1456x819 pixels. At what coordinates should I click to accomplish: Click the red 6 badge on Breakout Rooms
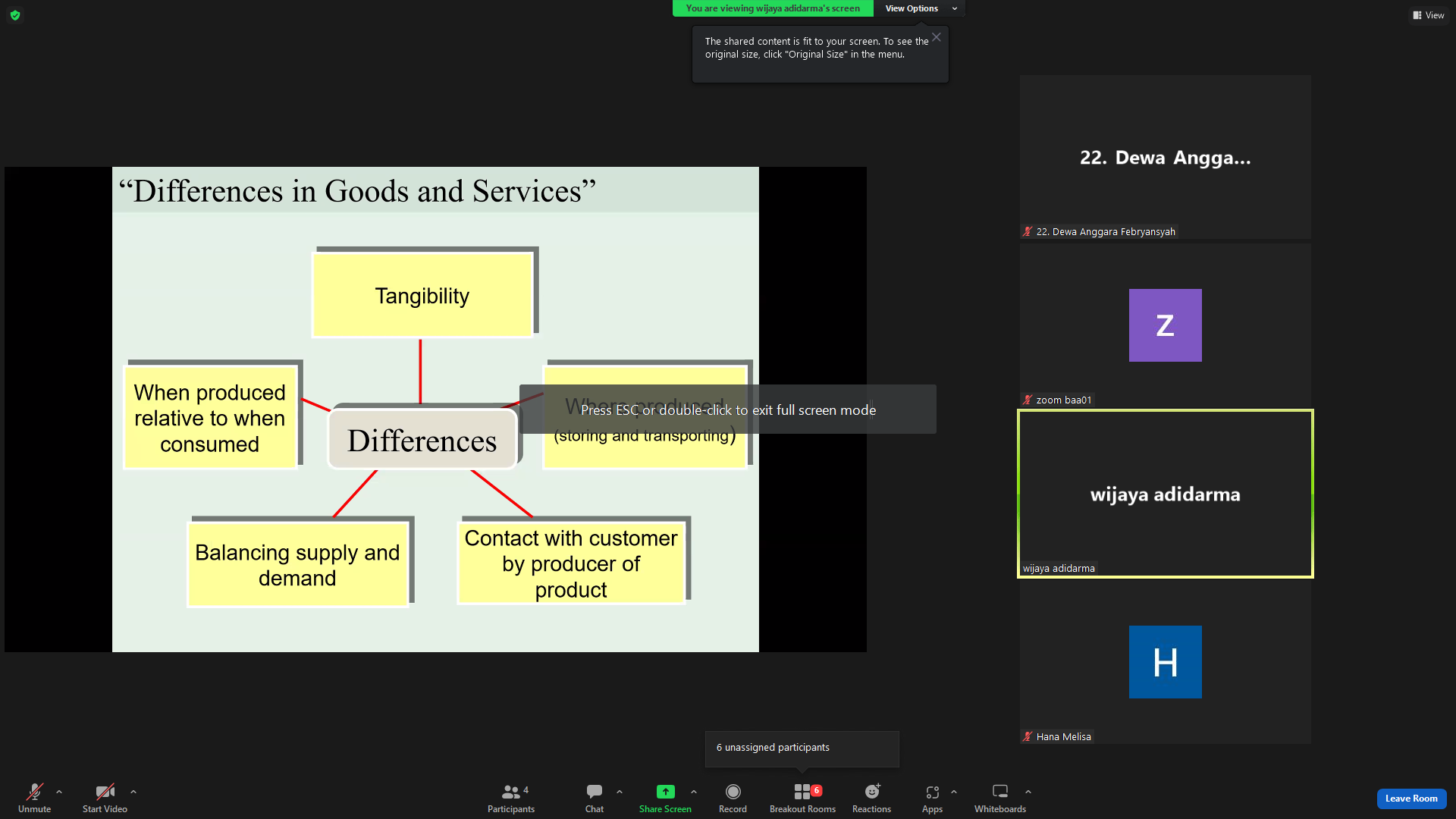click(x=817, y=790)
